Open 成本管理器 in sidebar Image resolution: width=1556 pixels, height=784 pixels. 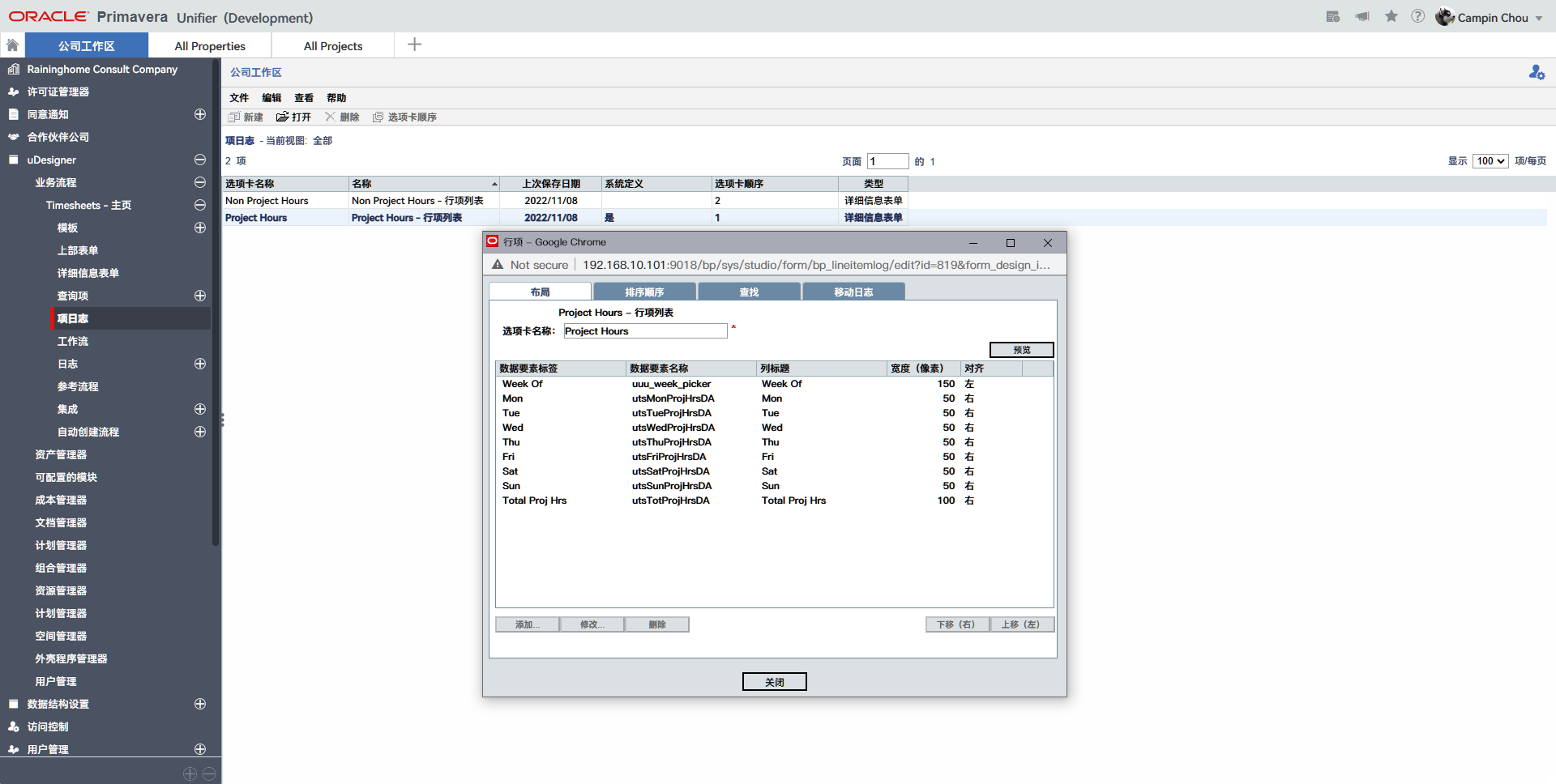tap(61, 501)
